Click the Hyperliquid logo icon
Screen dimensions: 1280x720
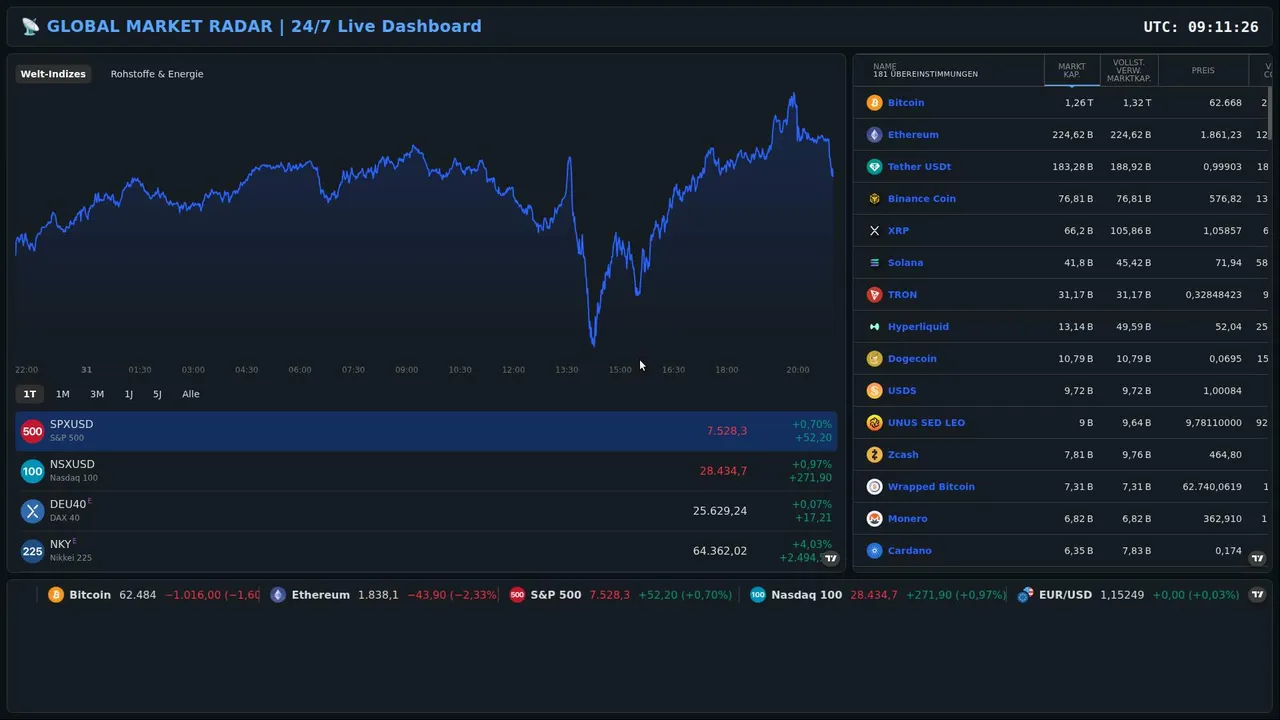[x=874, y=327]
